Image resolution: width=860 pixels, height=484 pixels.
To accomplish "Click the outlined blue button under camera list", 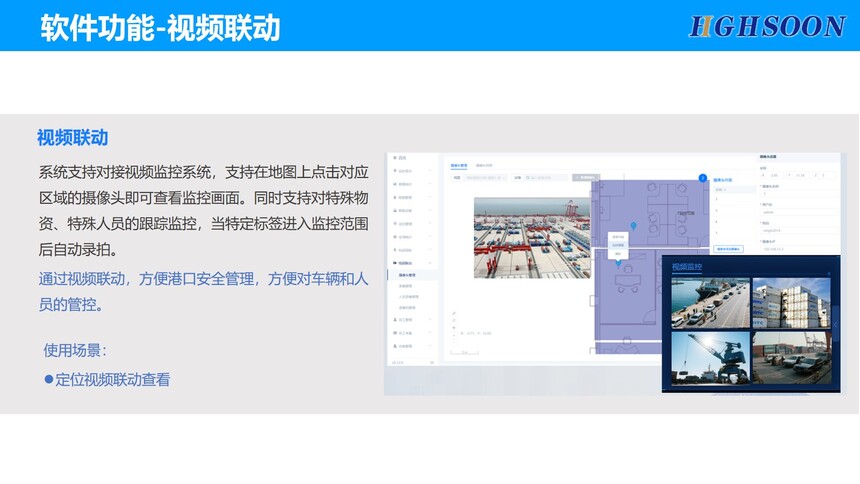I will click(728, 249).
